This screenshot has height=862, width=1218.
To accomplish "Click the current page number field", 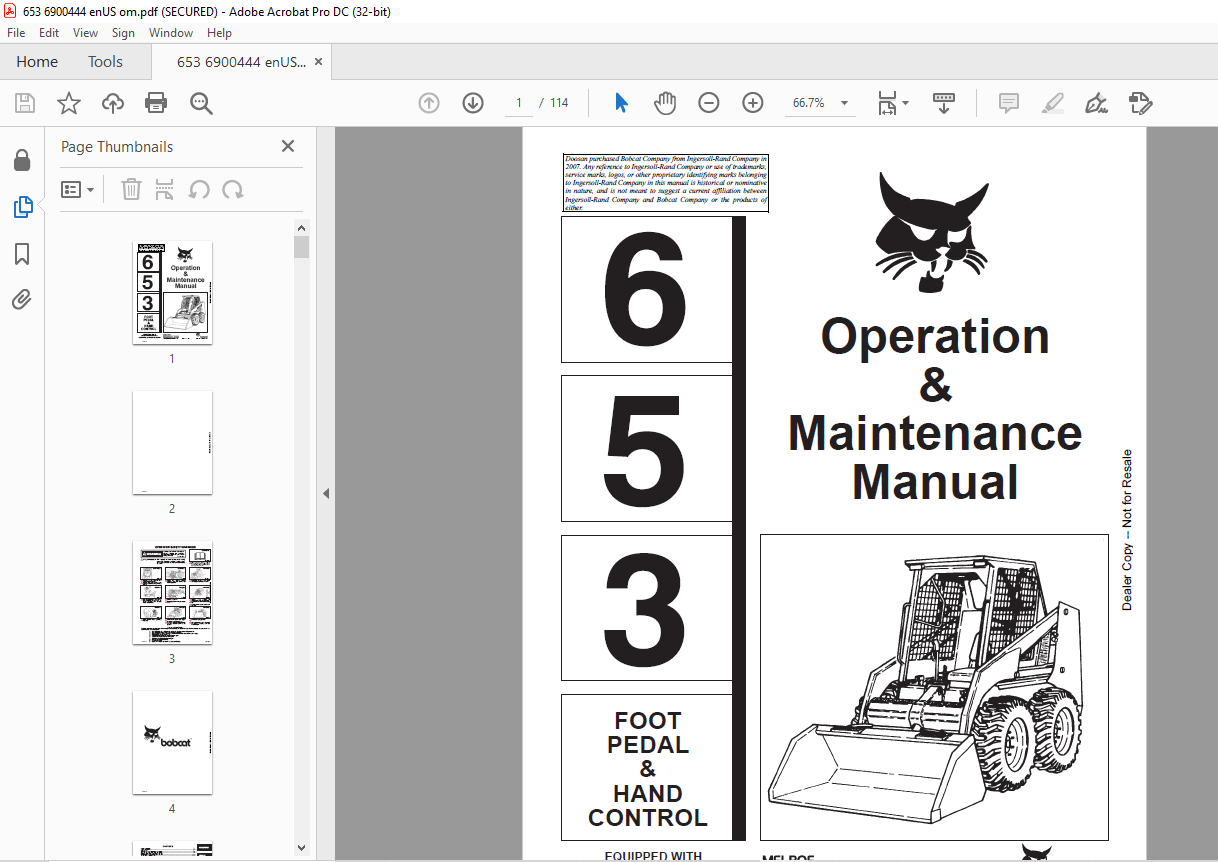I will (x=519, y=103).
